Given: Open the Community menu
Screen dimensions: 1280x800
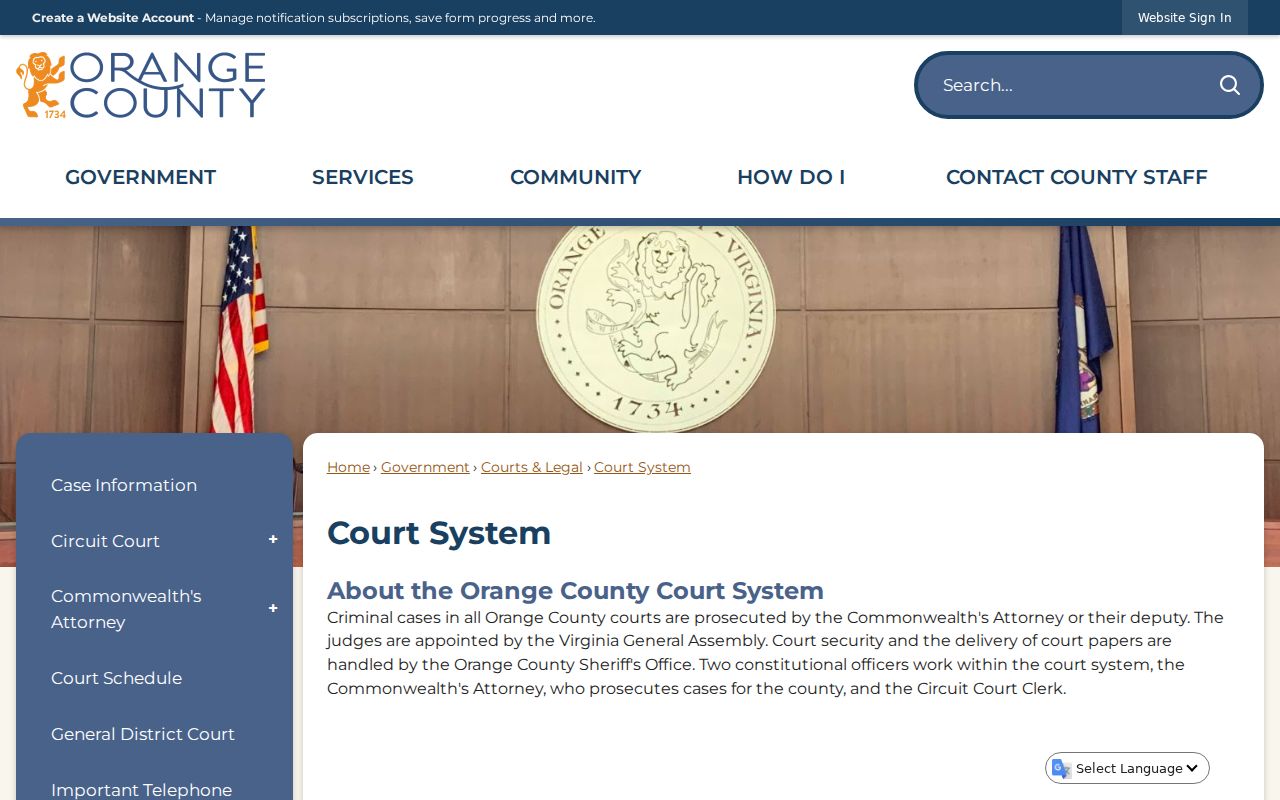Looking at the screenshot, I should (x=576, y=177).
